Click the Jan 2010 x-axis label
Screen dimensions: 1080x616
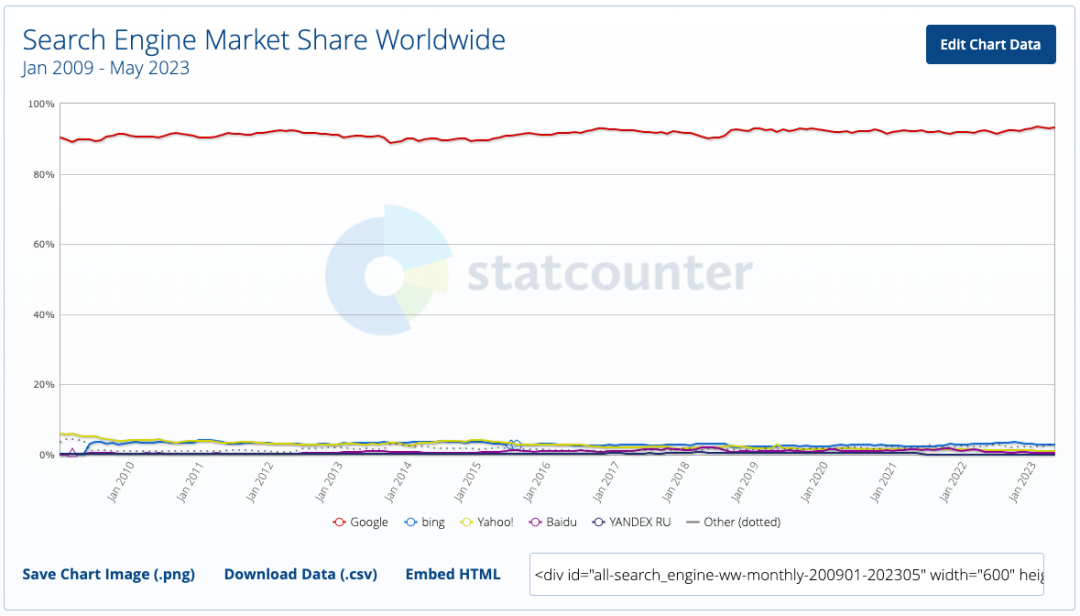(121, 482)
